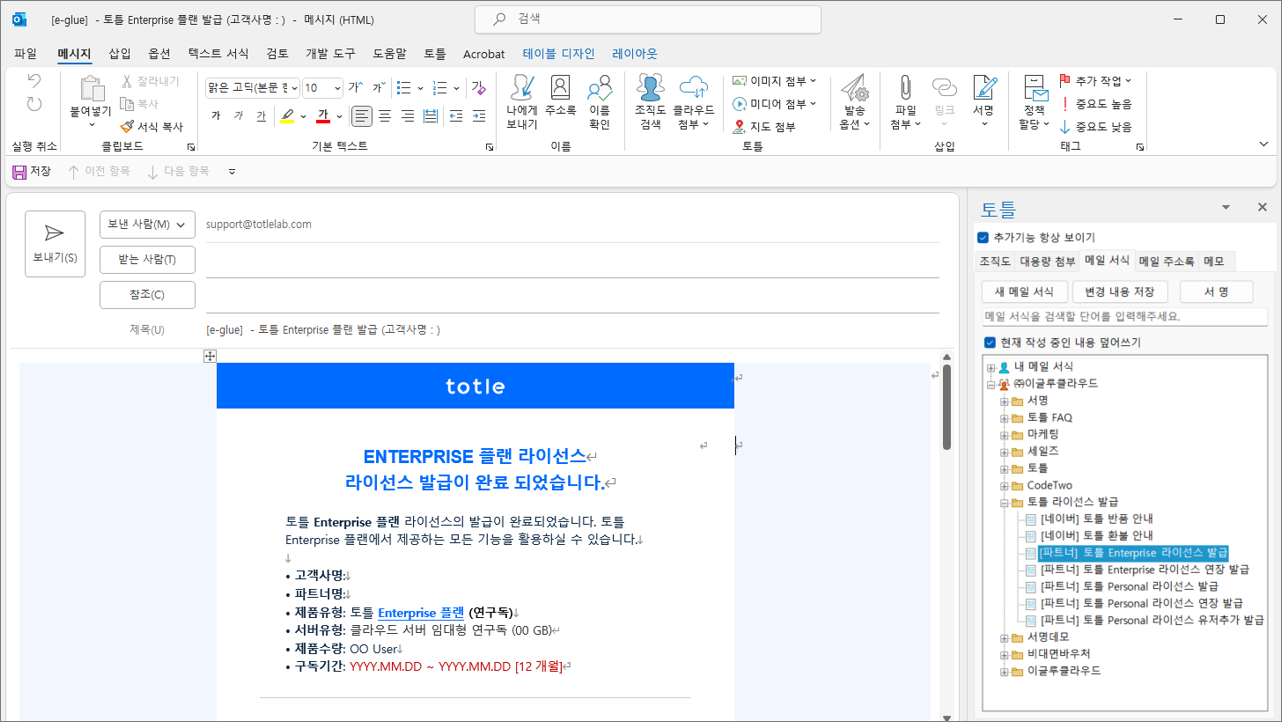The height and width of the screenshot is (722, 1282).
Task: Open the 검토 ribbon tab
Action: pos(277,54)
